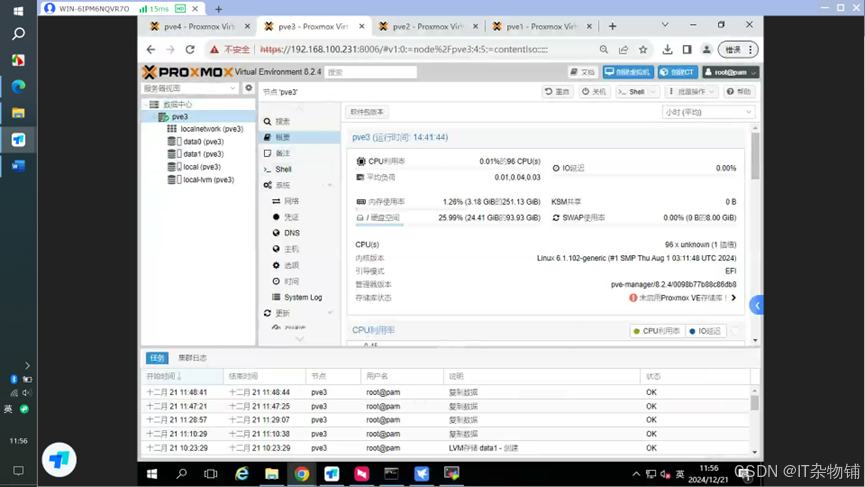Open the repository status warning arrow

point(734,298)
